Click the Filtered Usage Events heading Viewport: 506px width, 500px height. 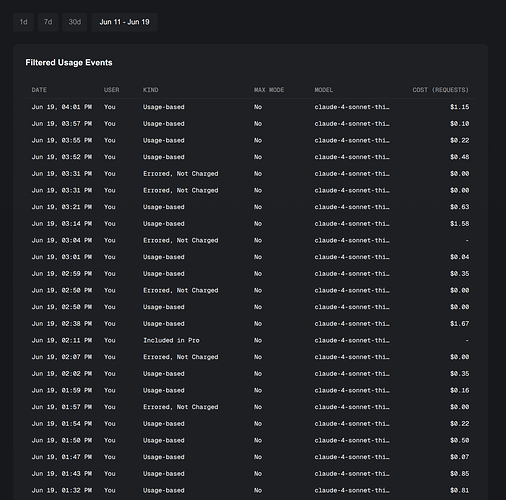pyautogui.click(x=69, y=63)
